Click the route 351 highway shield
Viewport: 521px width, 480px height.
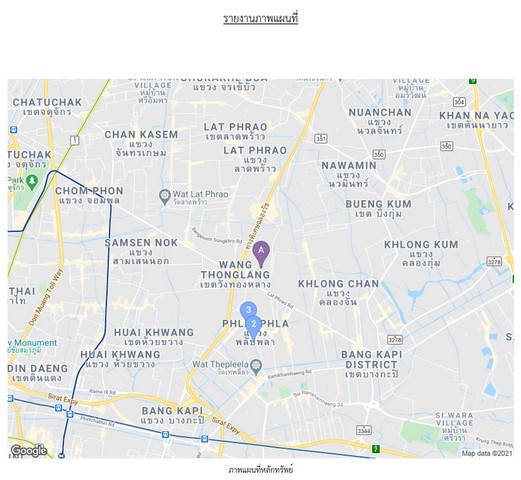coord(321,138)
